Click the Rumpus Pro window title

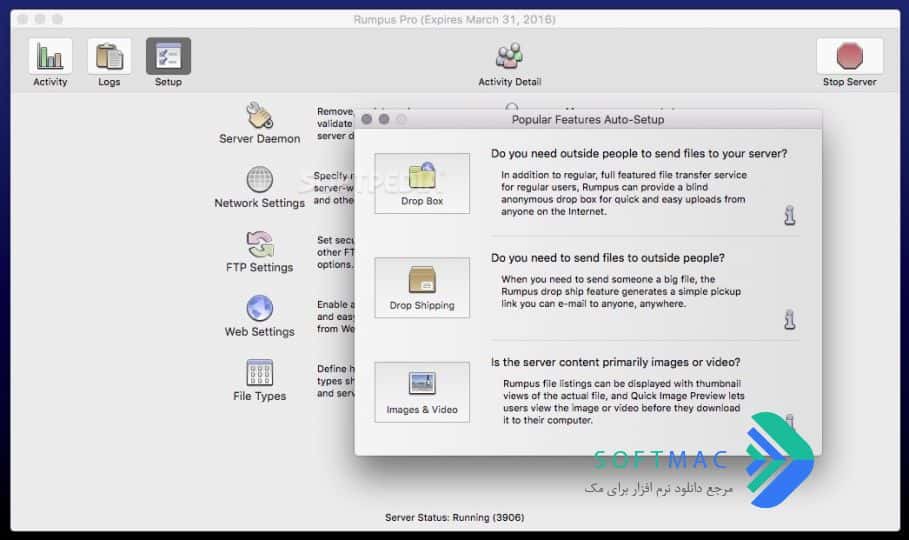coord(454,20)
